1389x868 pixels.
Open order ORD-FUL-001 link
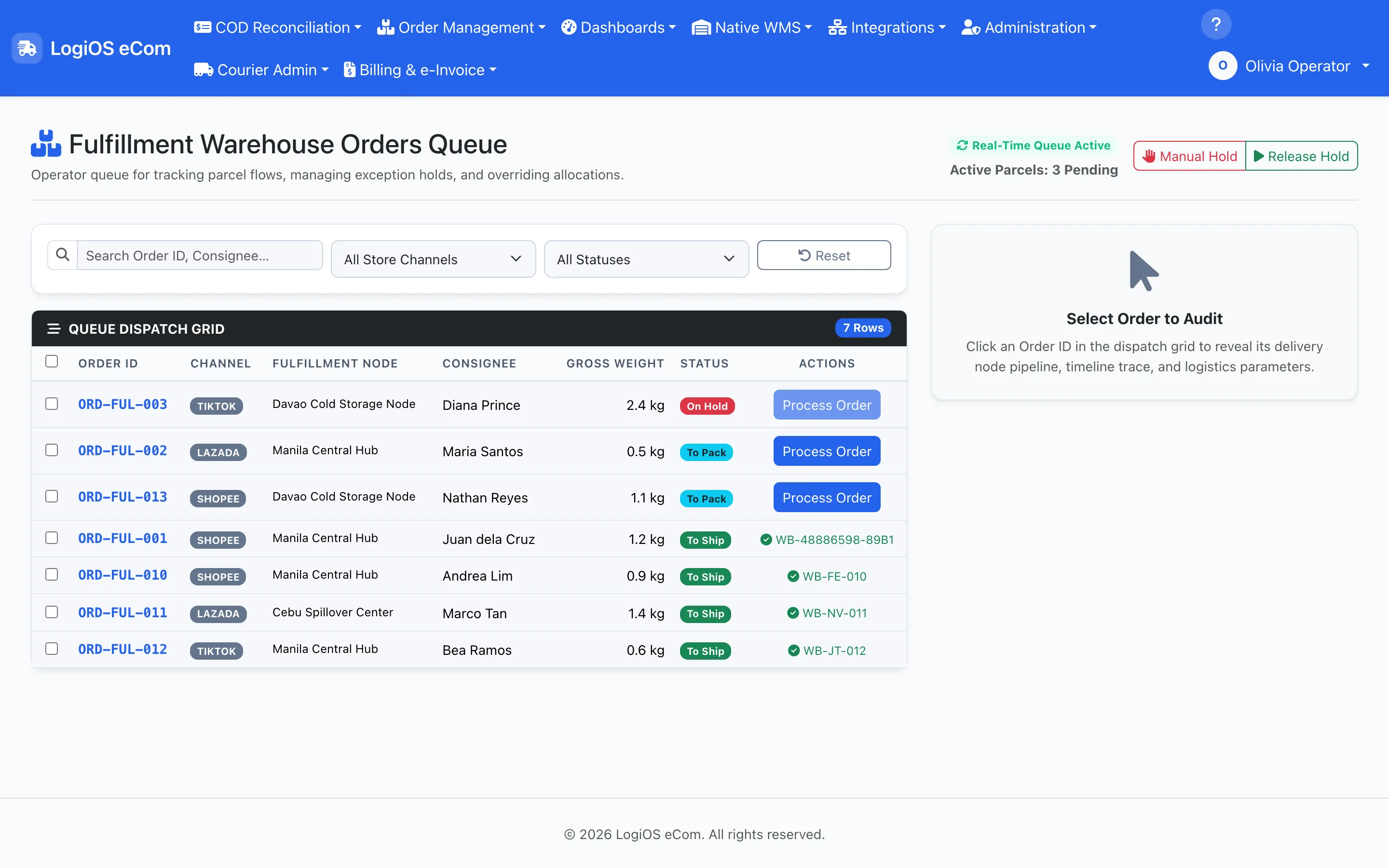(123, 539)
